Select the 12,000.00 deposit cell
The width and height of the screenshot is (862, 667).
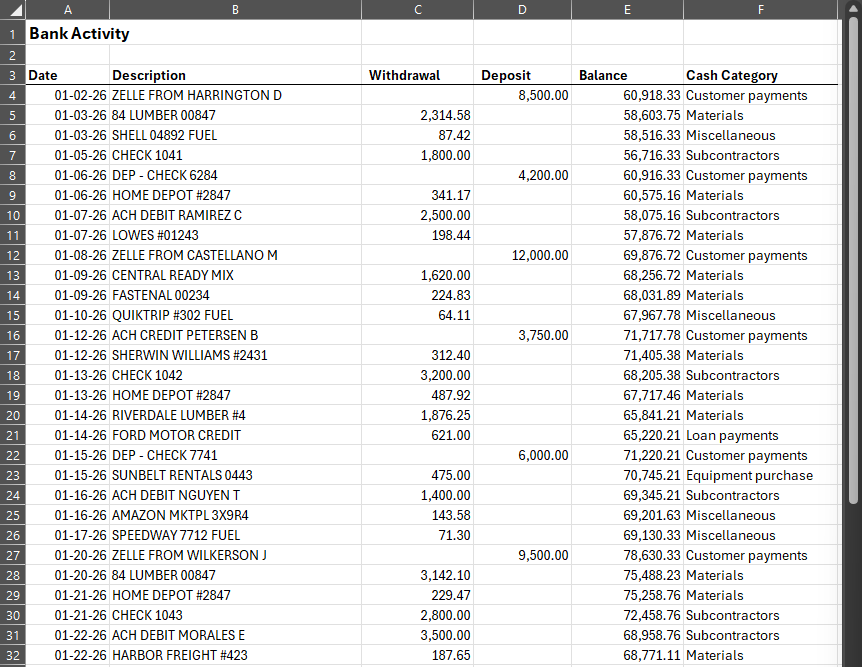click(522, 256)
